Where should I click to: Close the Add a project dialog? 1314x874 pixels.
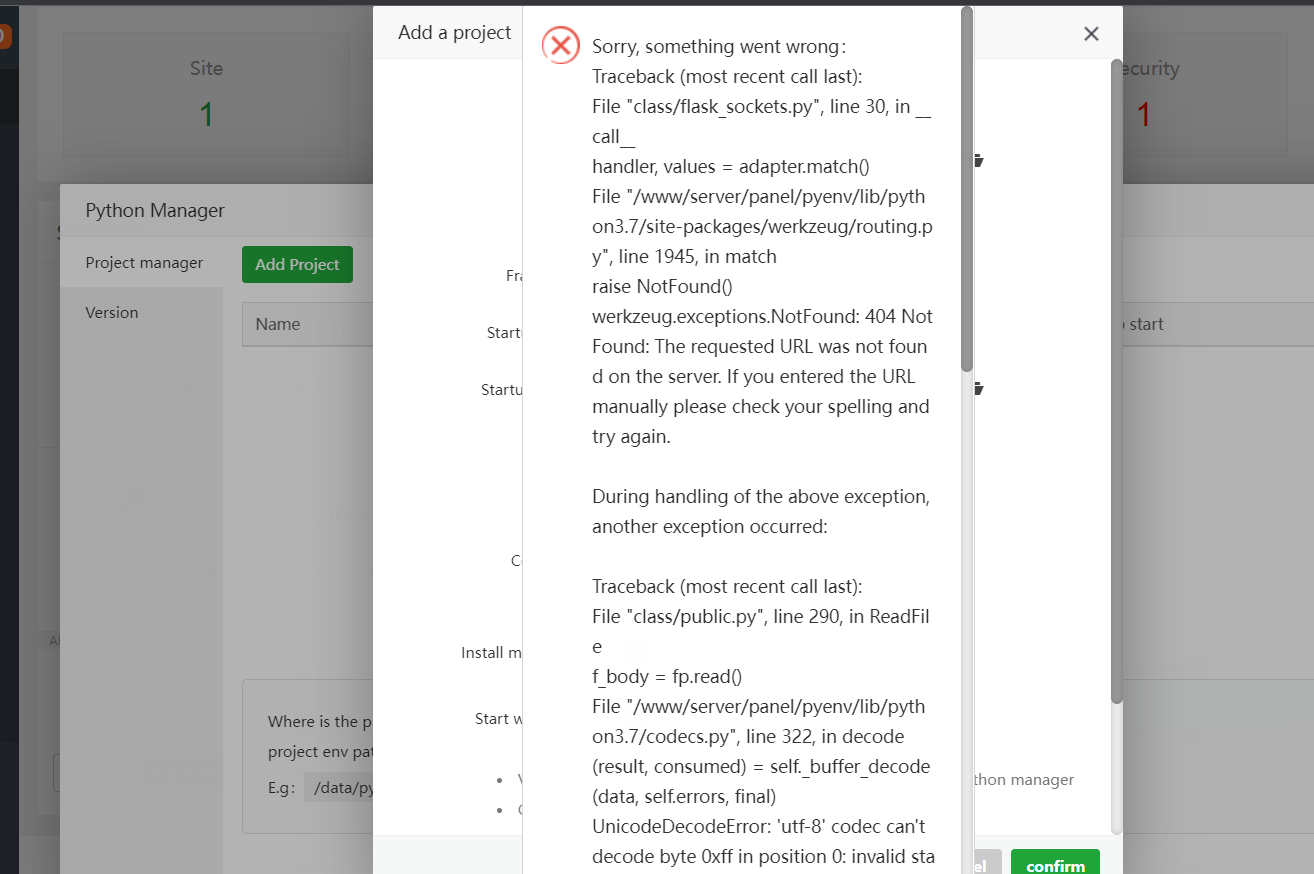tap(1091, 34)
